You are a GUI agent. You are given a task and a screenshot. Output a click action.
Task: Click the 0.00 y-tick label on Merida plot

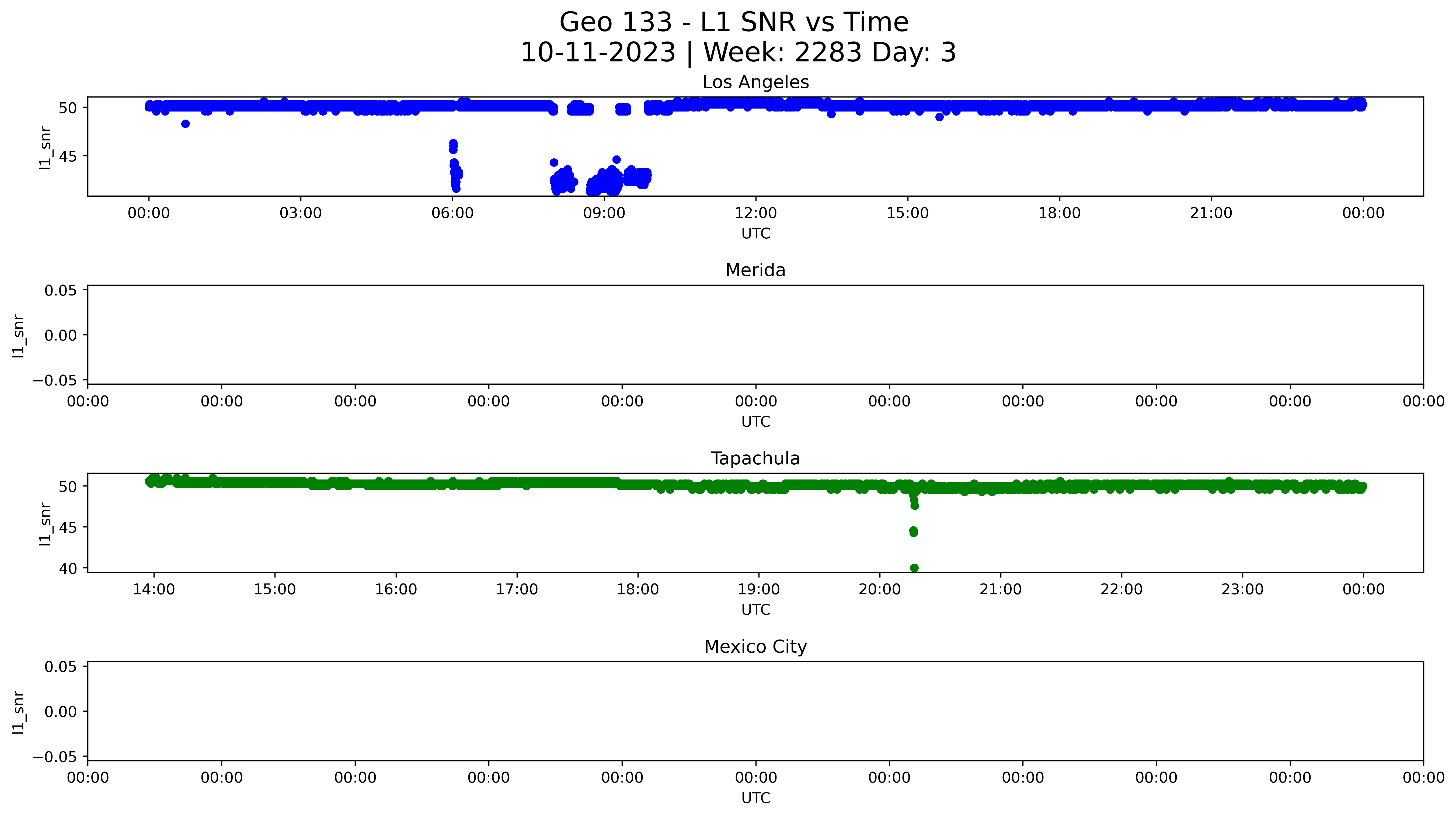pyautogui.click(x=61, y=336)
